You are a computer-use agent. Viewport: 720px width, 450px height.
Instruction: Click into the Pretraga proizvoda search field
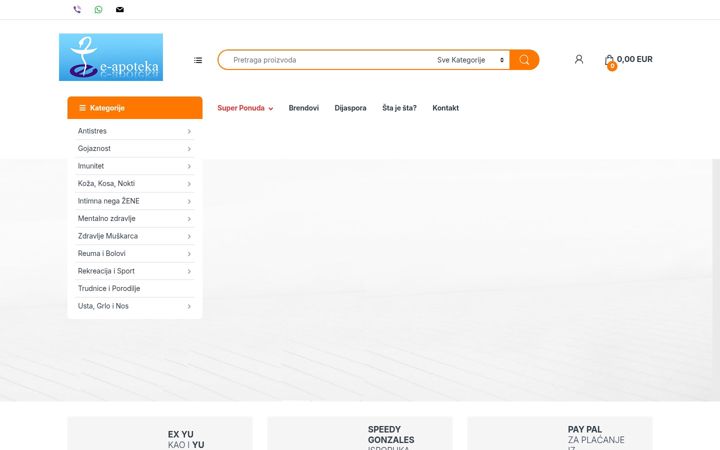coord(327,60)
